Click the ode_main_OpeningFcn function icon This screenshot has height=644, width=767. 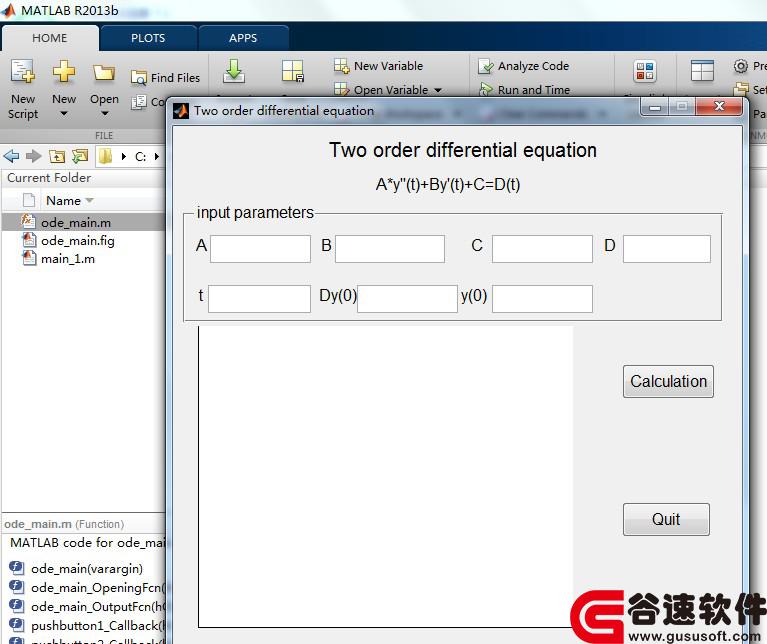click(16, 587)
